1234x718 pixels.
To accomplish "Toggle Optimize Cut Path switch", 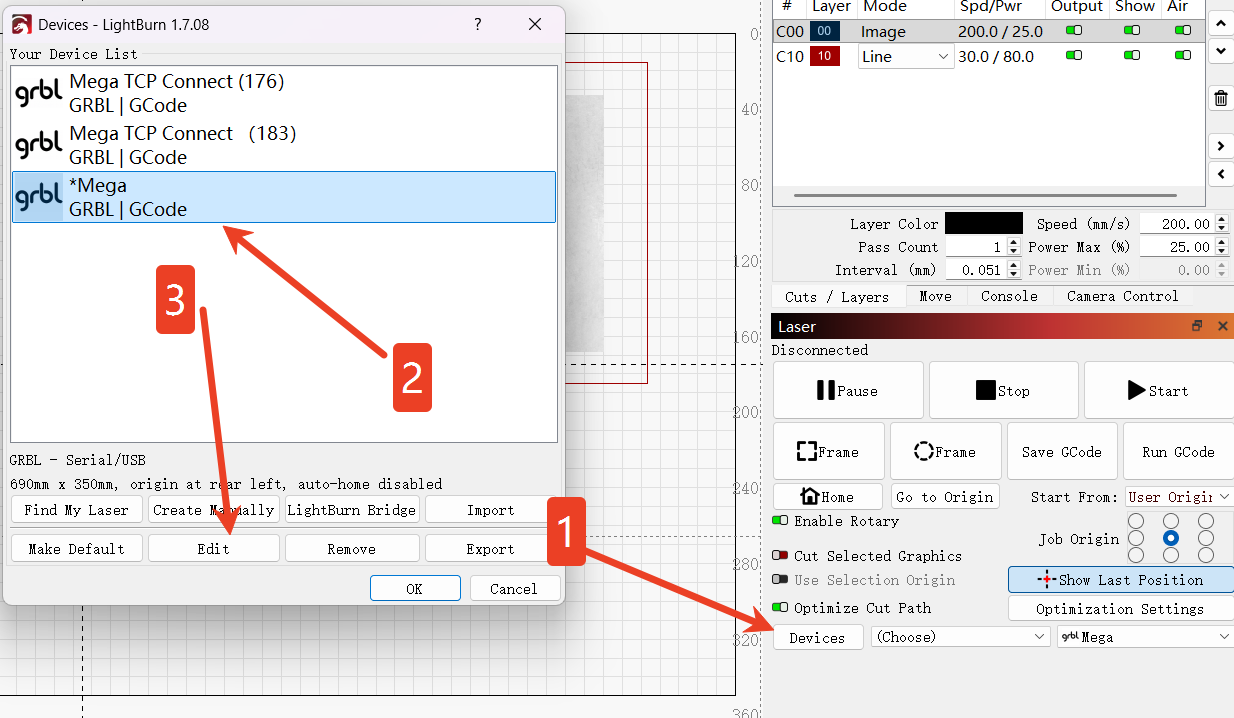I will 781,608.
